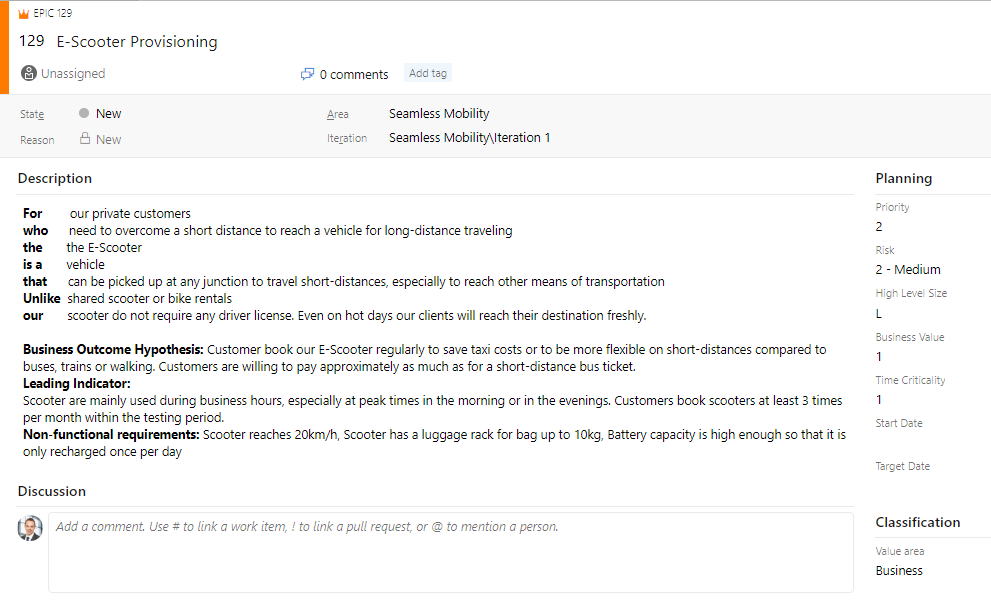The image size is (991, 604).
Task: Click into the add comment box
Action: (451, 552)
